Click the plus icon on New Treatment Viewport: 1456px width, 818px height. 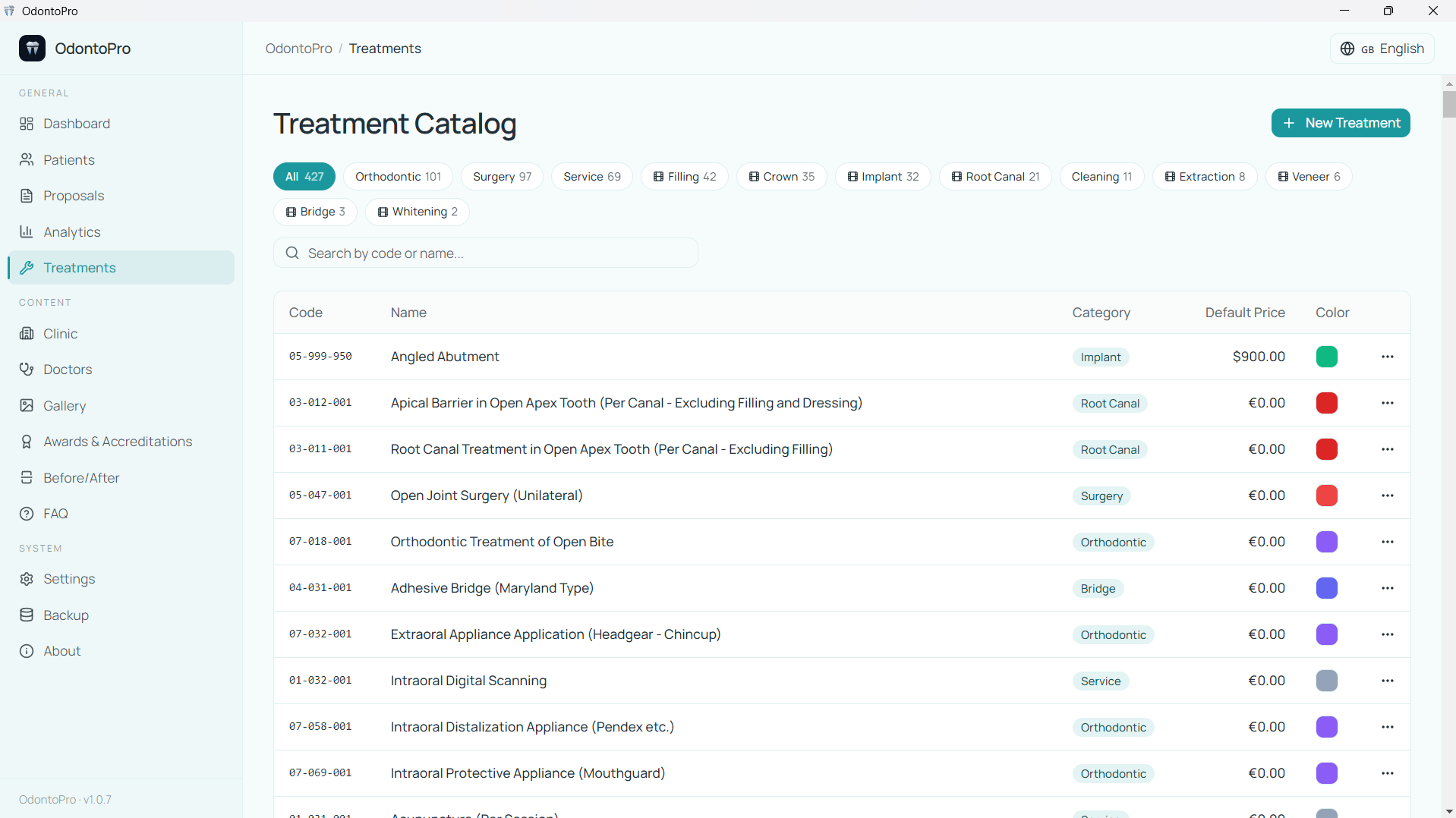pyautogui.click(x=1289, y=123)
